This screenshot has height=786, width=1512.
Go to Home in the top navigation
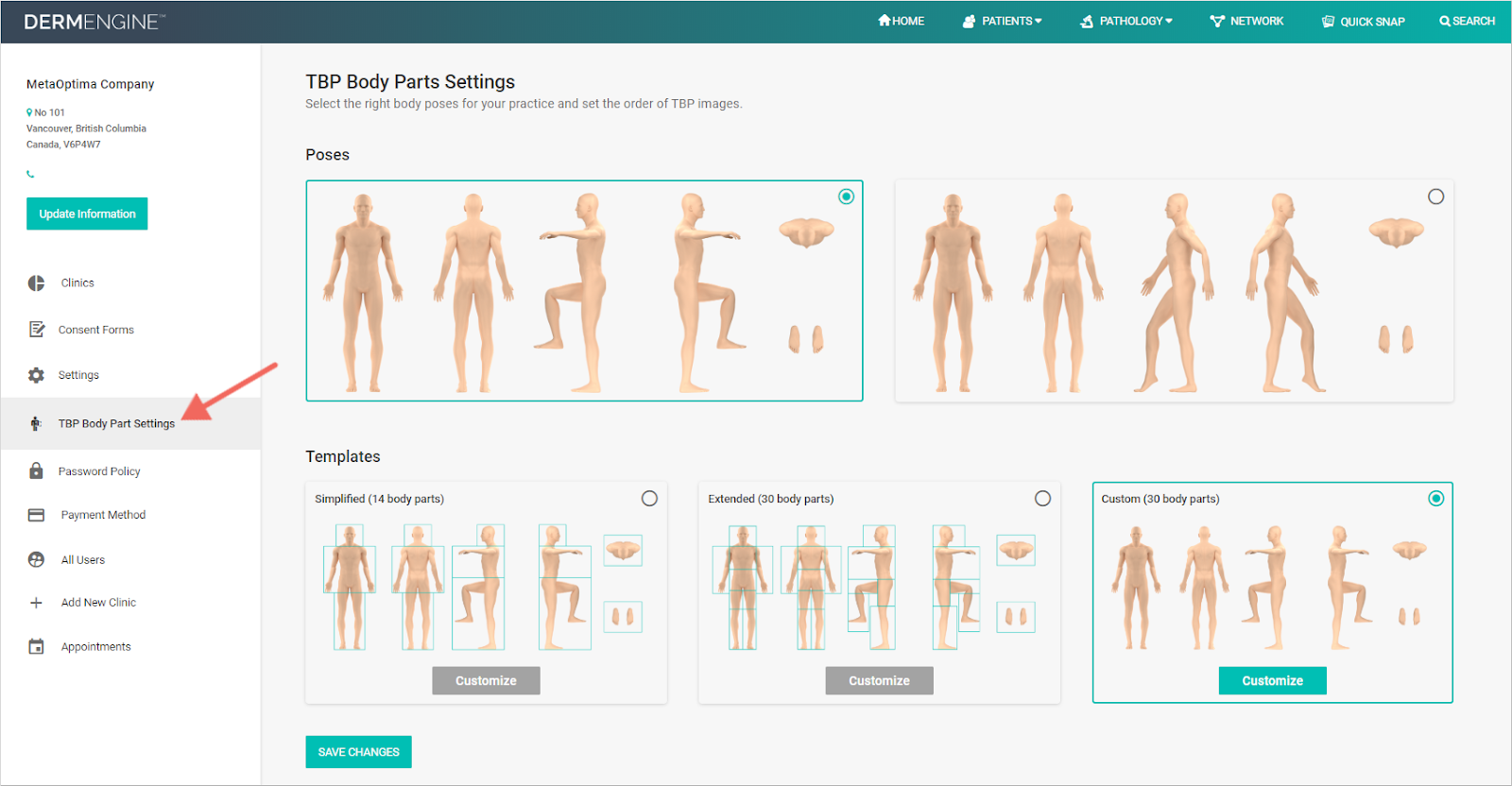click(x=901, y=21)
